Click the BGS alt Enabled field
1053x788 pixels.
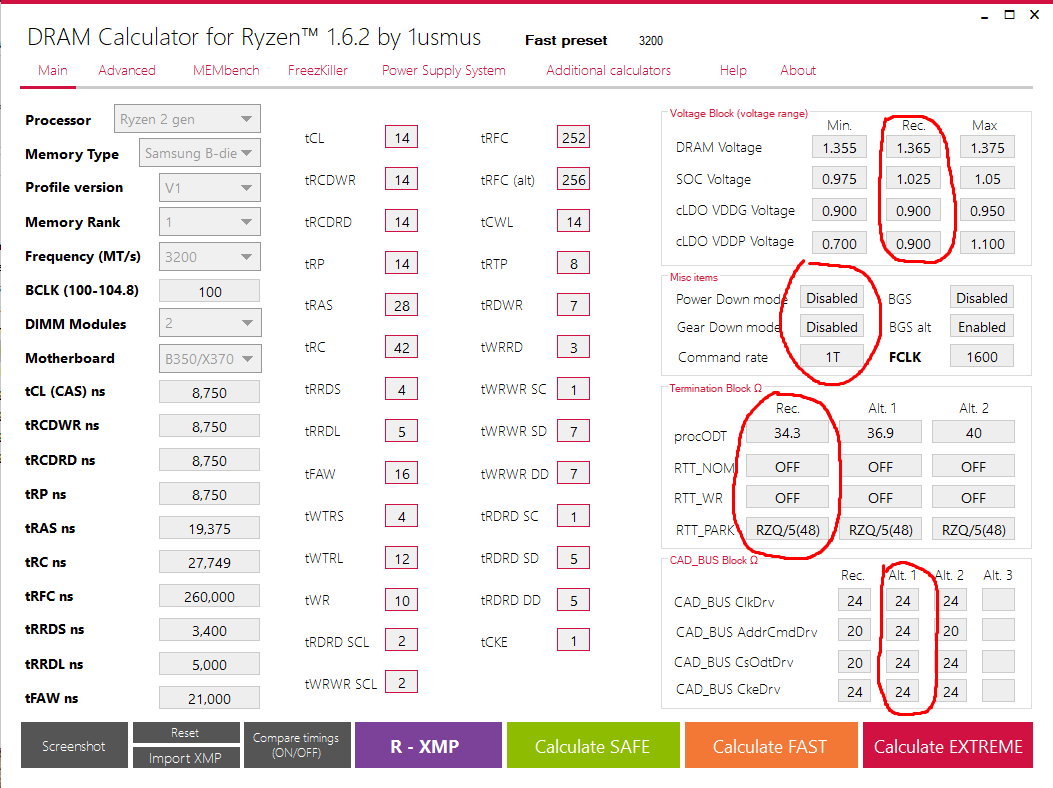[982, 327]
